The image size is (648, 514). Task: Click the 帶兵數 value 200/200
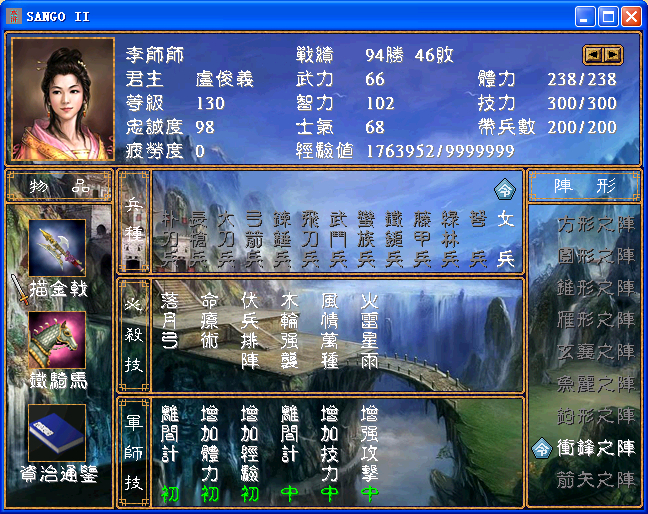[582, 127]
